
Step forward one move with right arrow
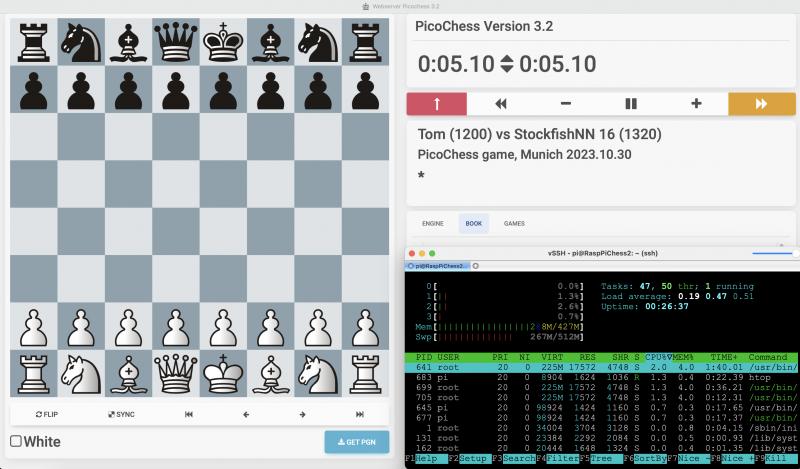click(302, 414)
